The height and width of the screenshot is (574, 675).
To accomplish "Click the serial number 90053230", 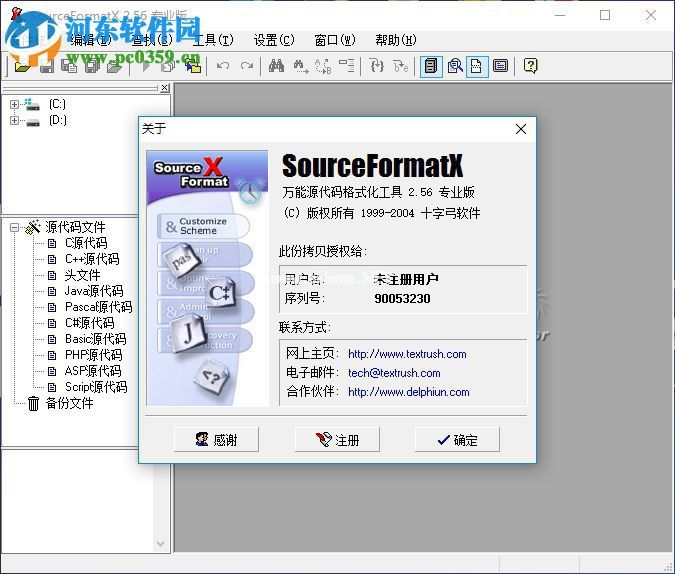I will (x=402, y=298).
